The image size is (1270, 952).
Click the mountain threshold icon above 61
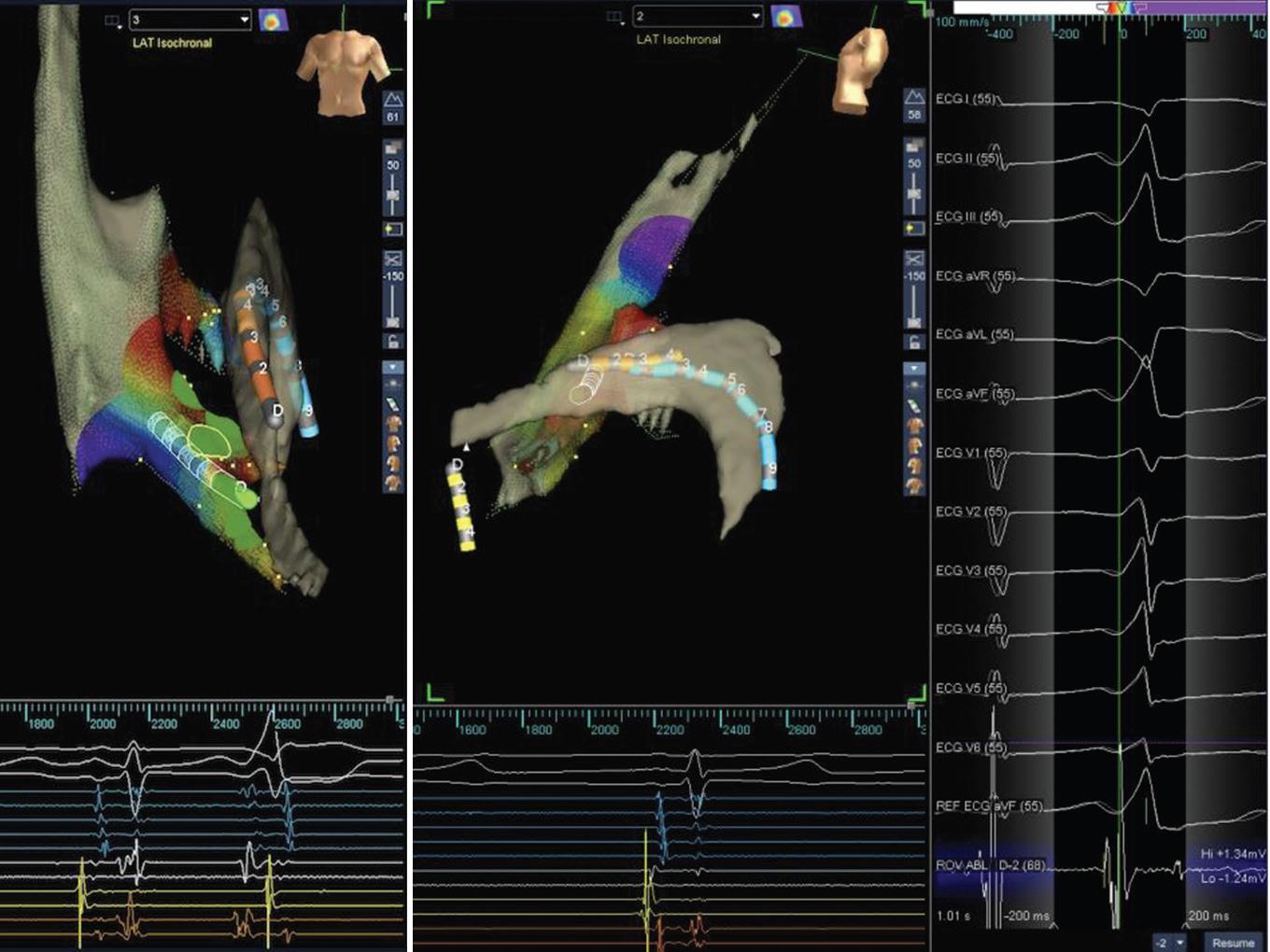(x=393, y=100)
